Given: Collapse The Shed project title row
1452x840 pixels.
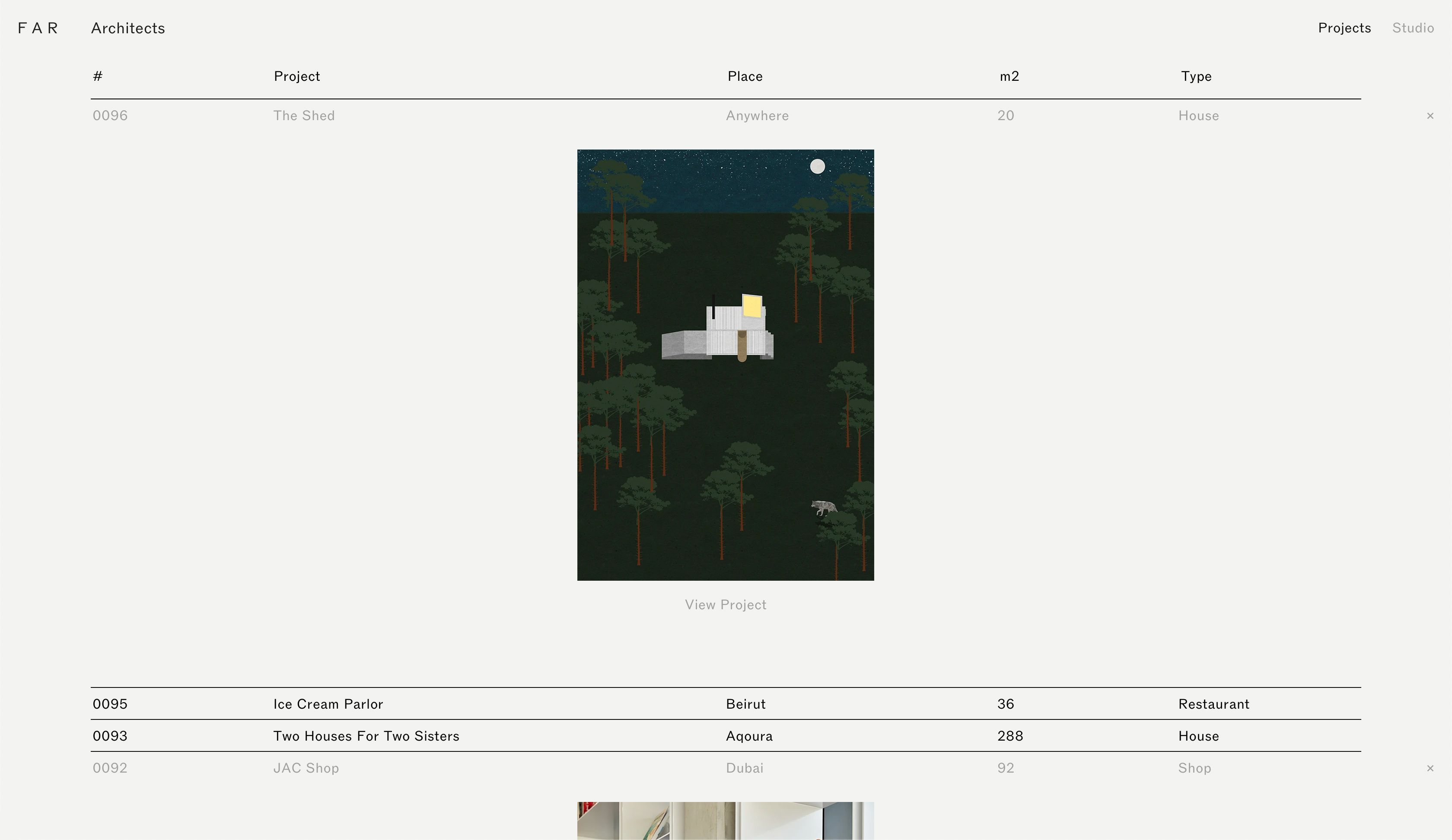Looking at the screenshot, I should 304,116.
